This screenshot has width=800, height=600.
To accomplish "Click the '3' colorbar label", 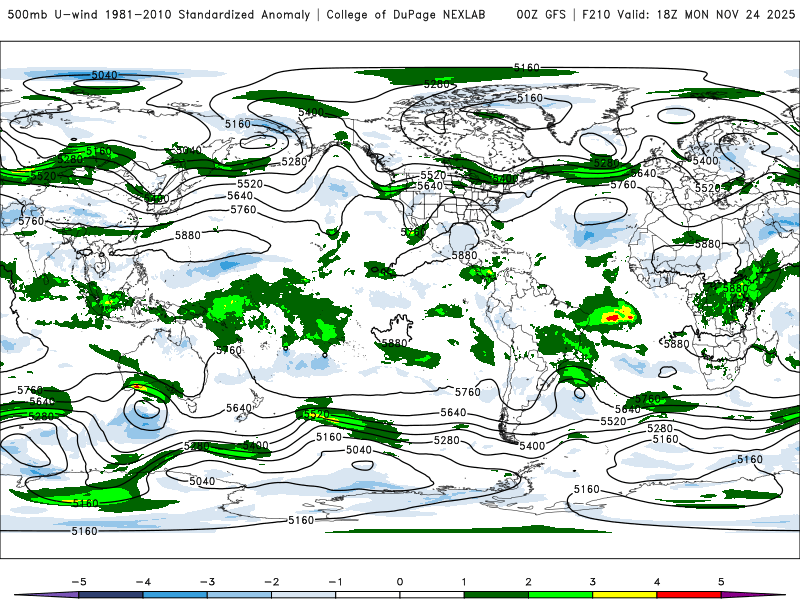I will point(592,582).
